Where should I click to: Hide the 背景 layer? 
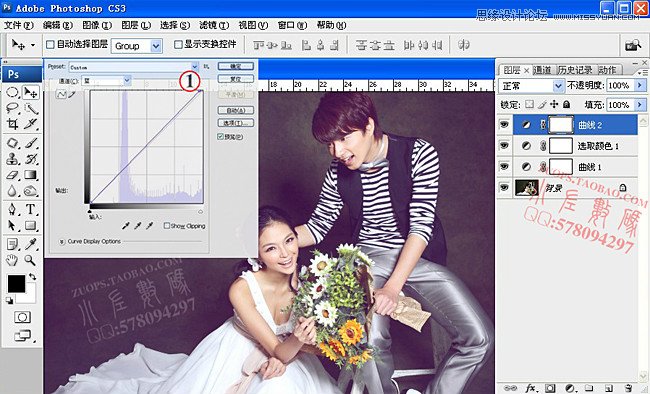(x=504, y=187)
